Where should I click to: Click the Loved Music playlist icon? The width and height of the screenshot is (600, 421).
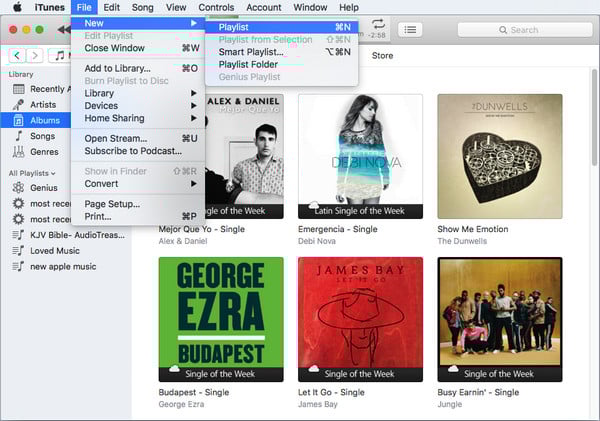click(x=18, y=251)
